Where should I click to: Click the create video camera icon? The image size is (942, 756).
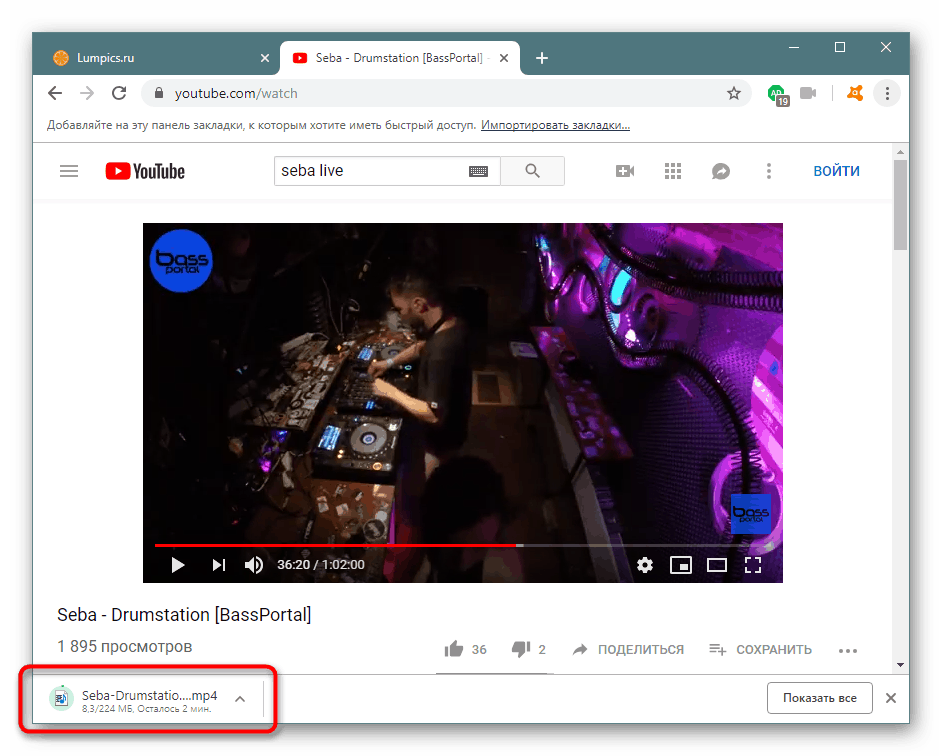pyautogui.click(x=625, y=171)
